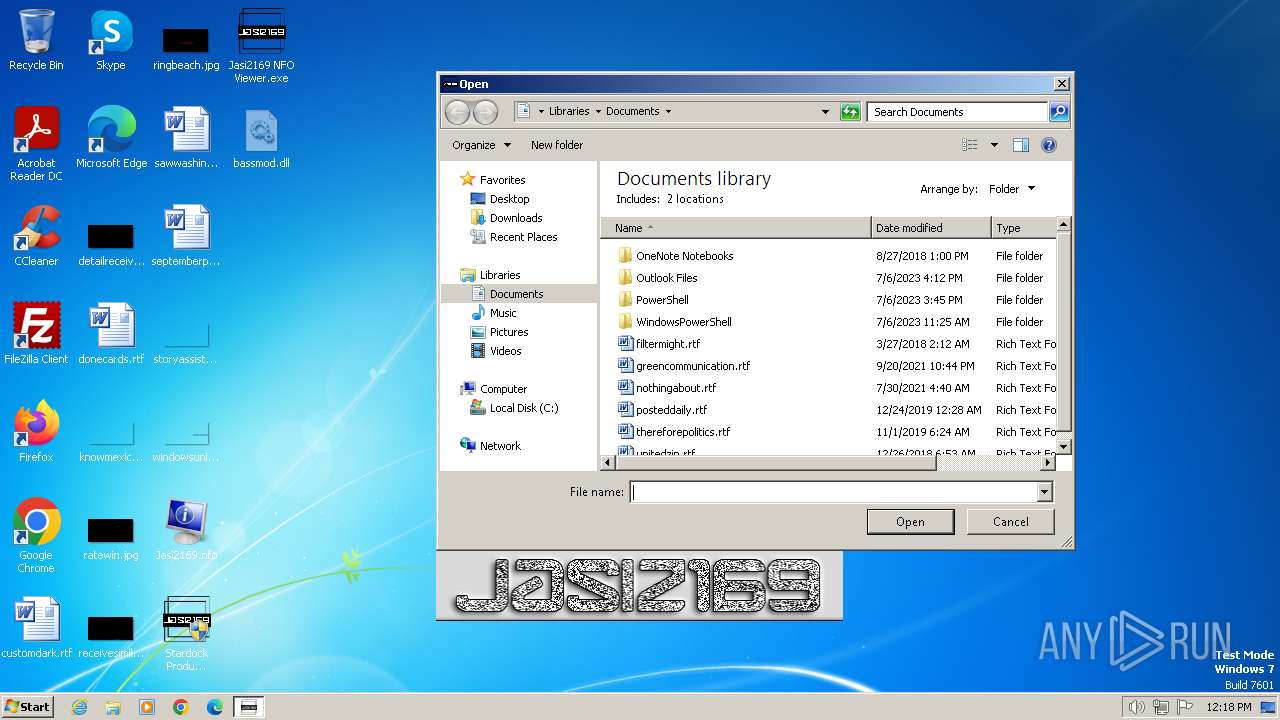Expand the Libraries breadcrumb arrow
Image resolution: width=1280 pixels, height=720 pixels.
point(597,112)
